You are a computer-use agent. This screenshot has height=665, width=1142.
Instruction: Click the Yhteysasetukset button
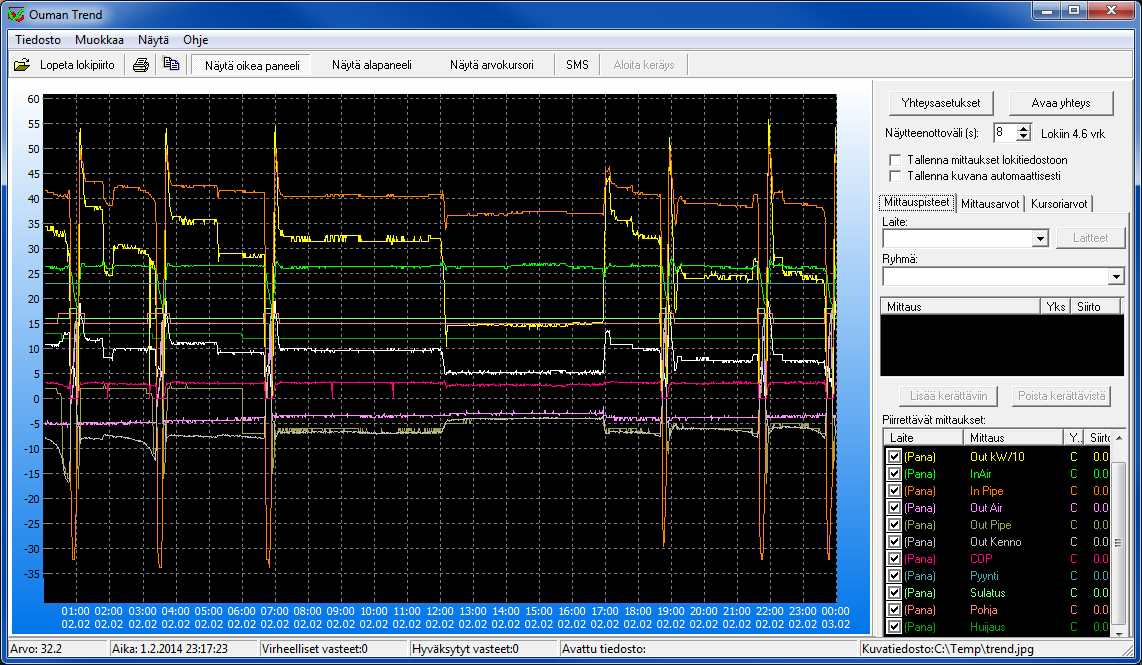[x=939, y=103]
